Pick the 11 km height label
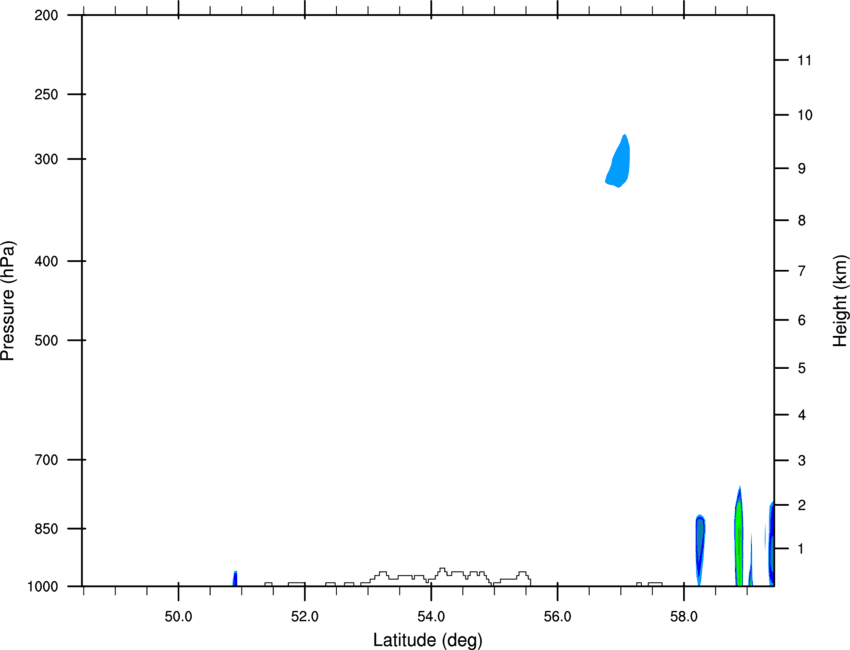 pyautogui.click(x=804, y=60)
